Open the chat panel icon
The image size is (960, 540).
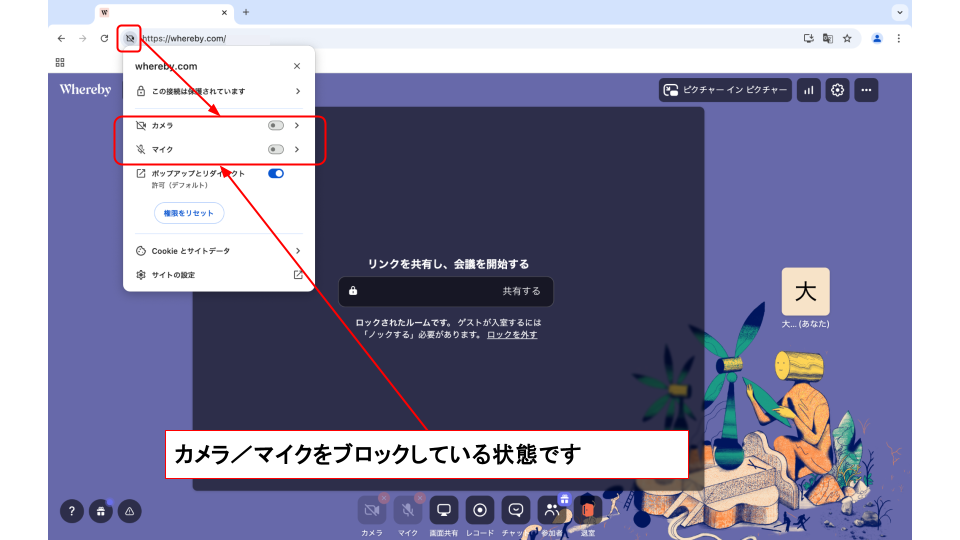[516, 510]
